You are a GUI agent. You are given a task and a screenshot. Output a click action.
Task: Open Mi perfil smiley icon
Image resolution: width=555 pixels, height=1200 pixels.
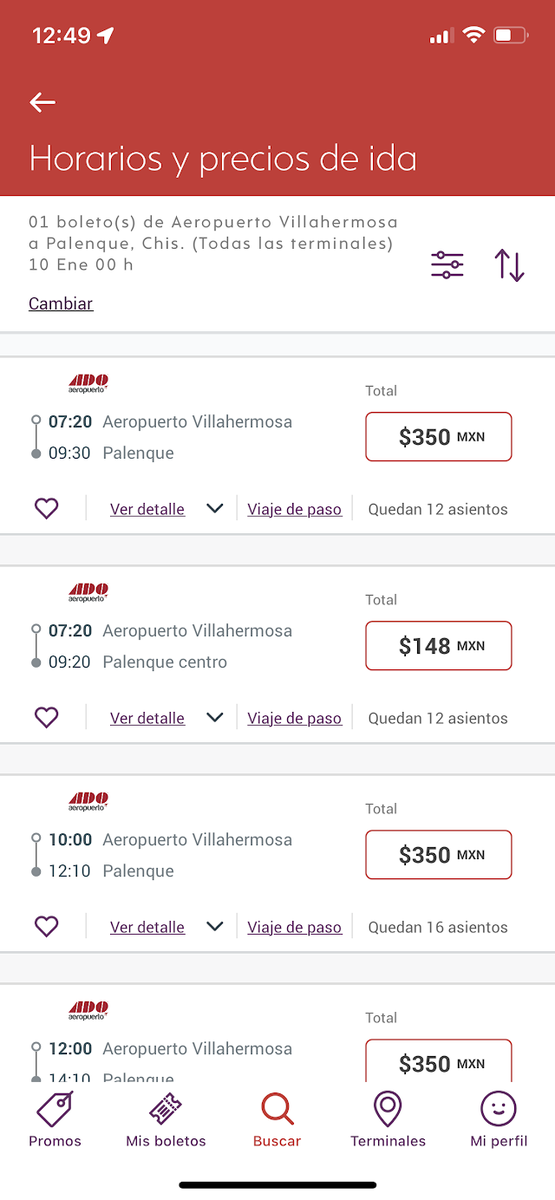pyautogui.click(x=499, y=1109)
